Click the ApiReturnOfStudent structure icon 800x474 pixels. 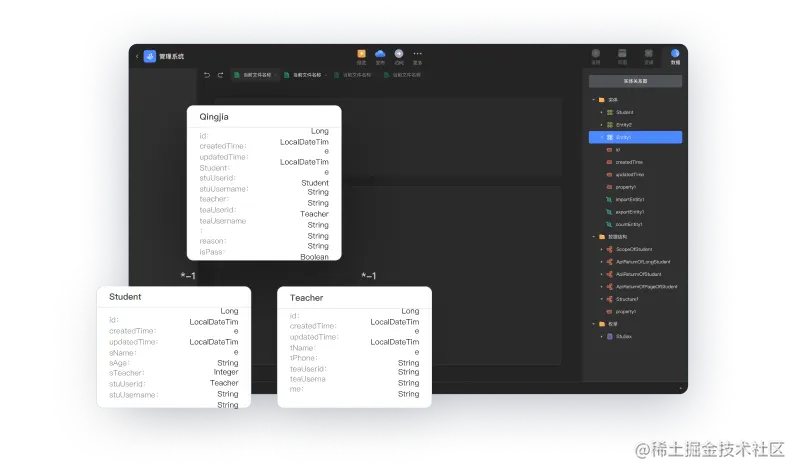tap(610, 274)
